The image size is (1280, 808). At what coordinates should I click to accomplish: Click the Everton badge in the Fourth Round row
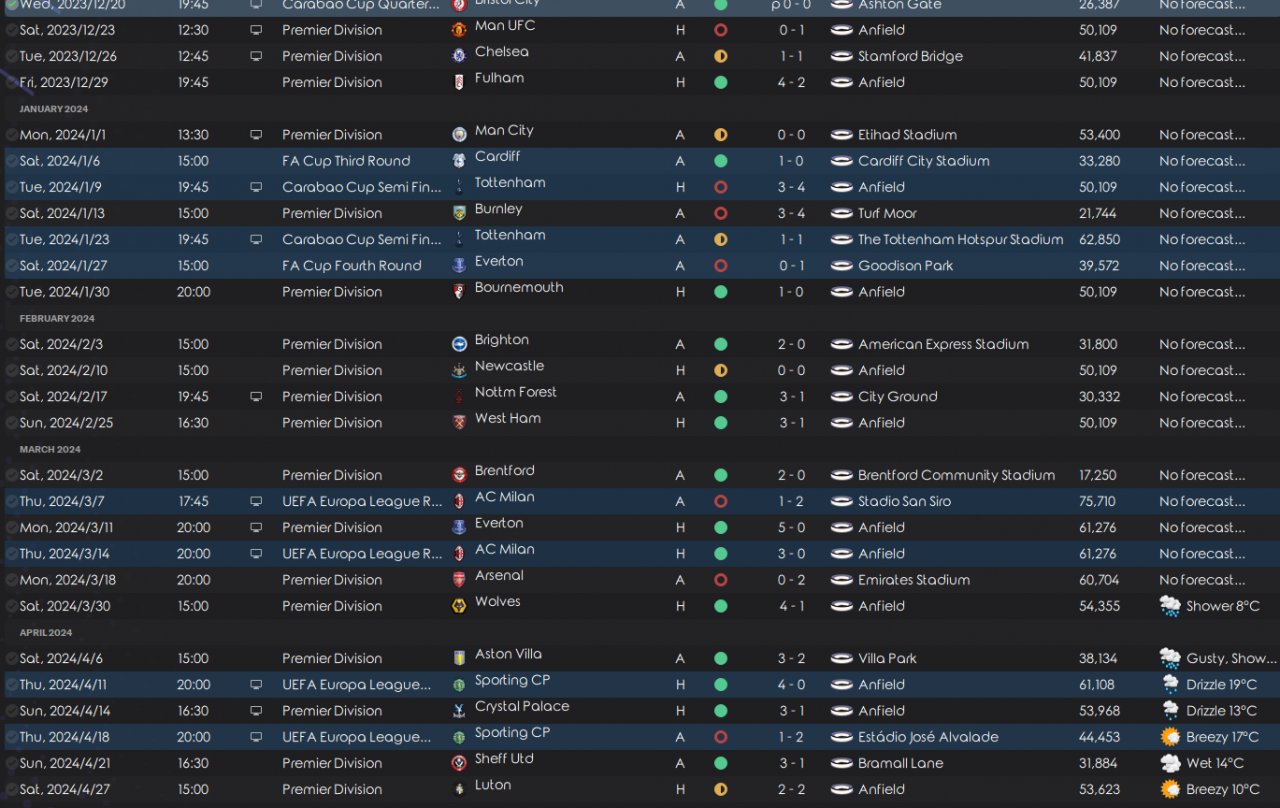pos(459,266)
